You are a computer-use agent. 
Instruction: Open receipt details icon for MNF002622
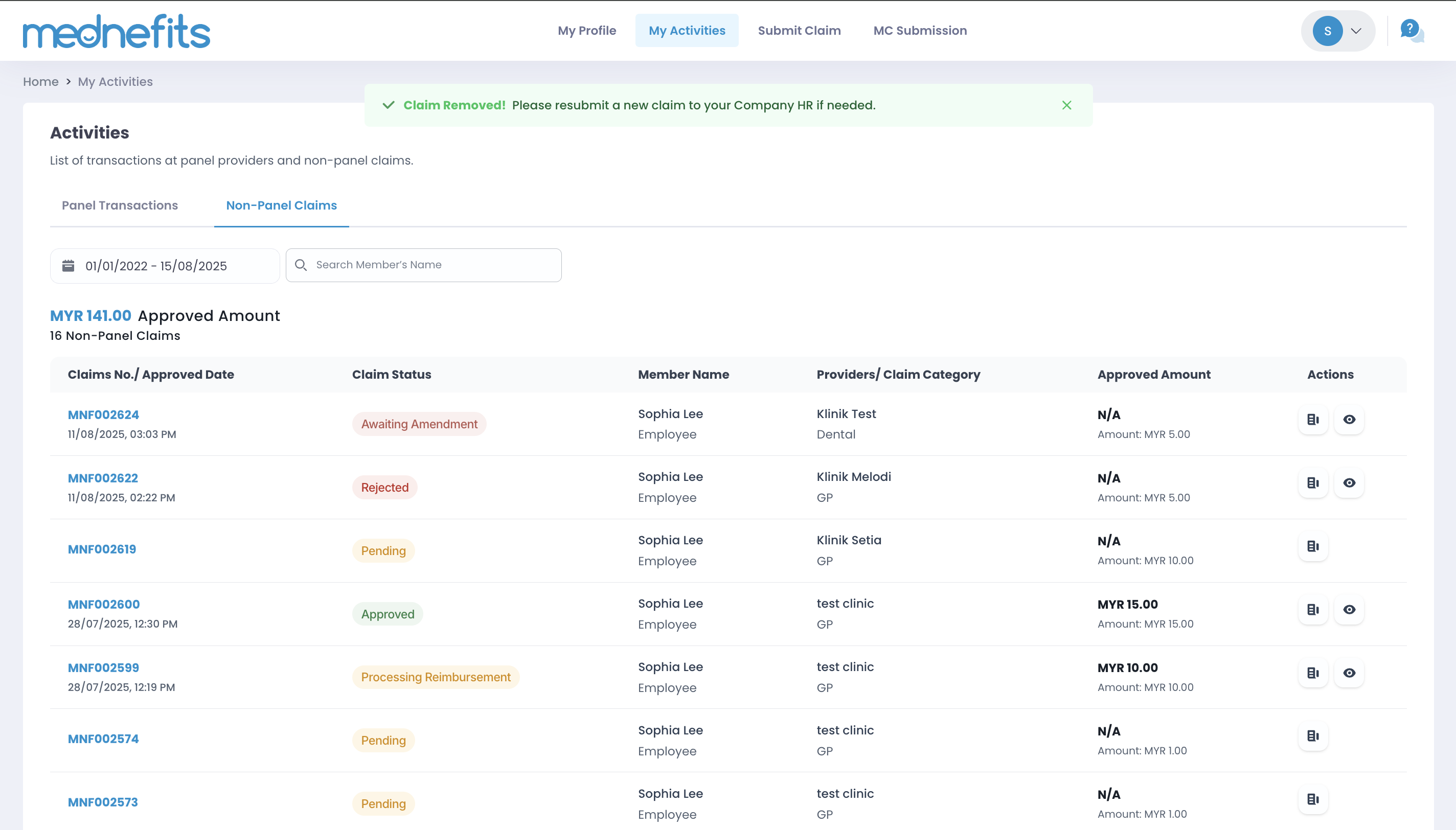click(1313, 483)
